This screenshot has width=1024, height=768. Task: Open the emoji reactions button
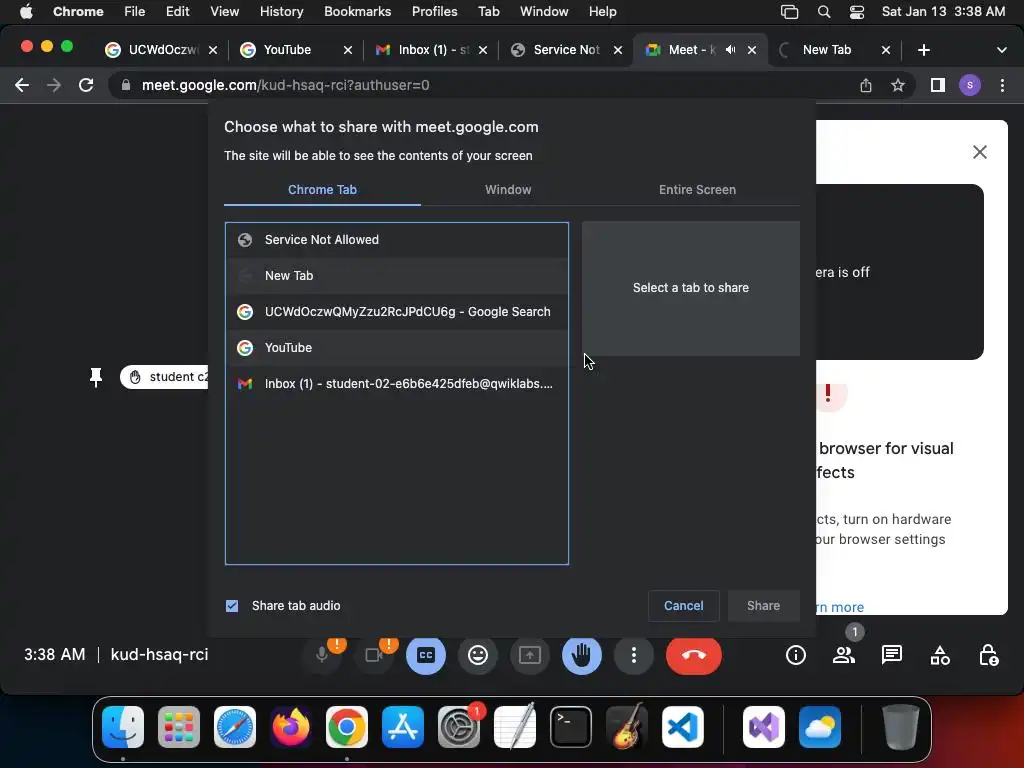click(x=478, y=654)
